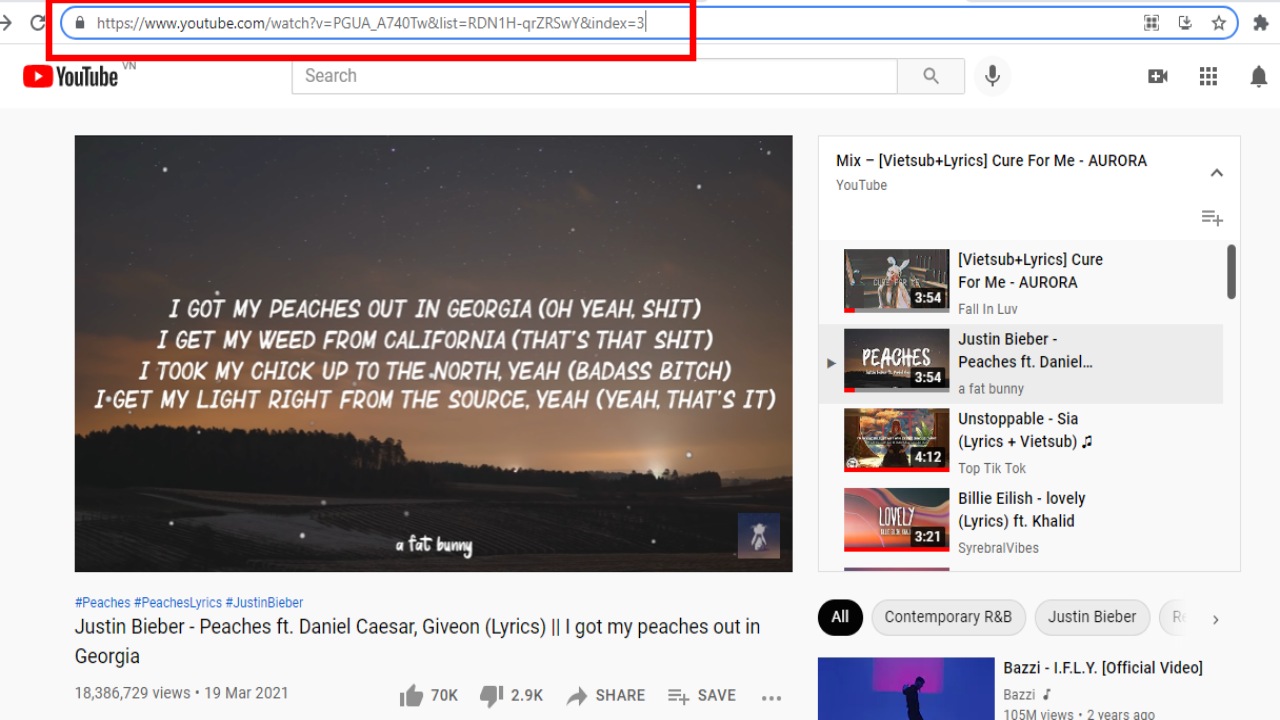
Task: Open the more actions three-dot menu
Action: pos(771,698)
